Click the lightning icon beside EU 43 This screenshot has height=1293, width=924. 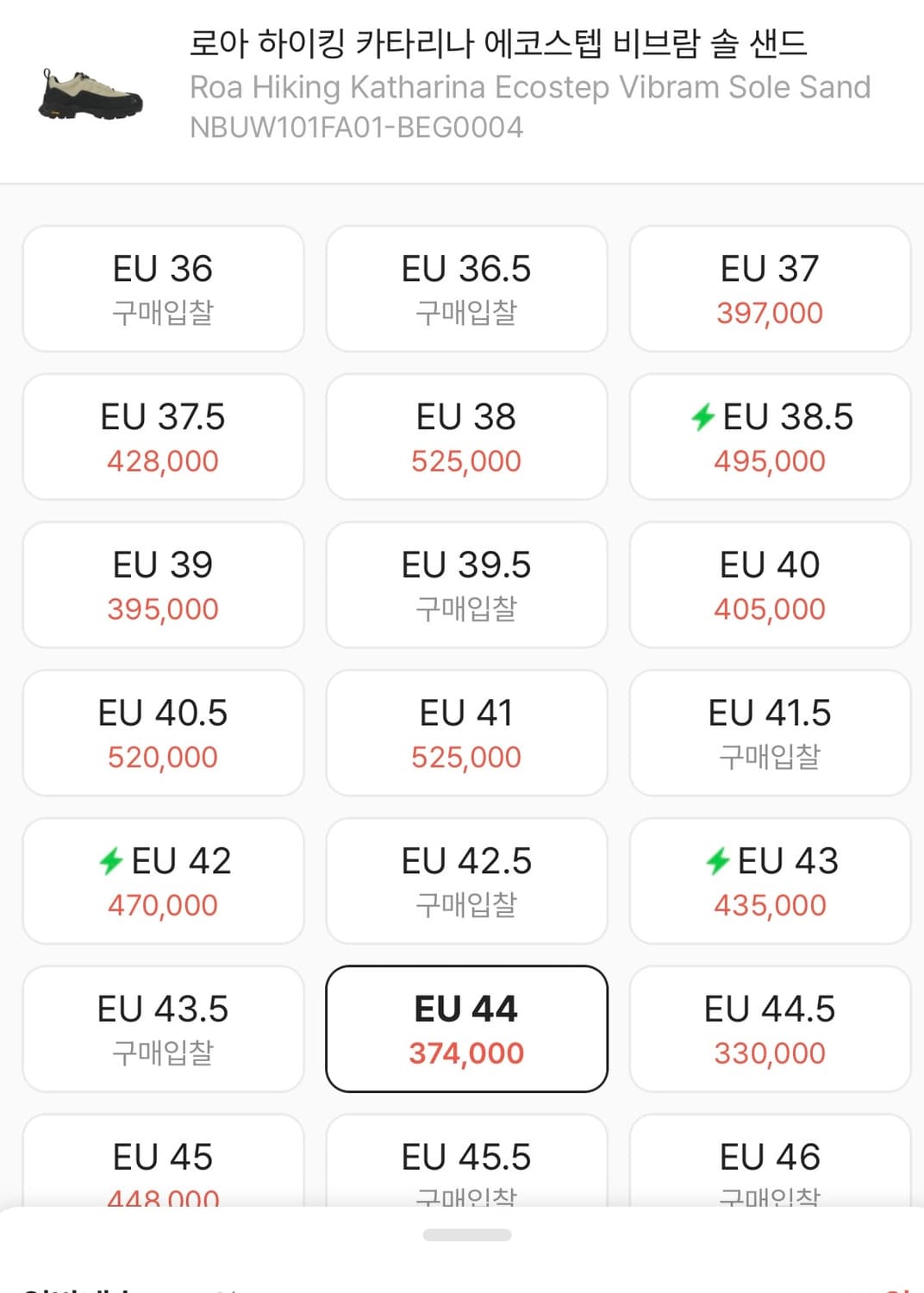[x=717, y=861]
